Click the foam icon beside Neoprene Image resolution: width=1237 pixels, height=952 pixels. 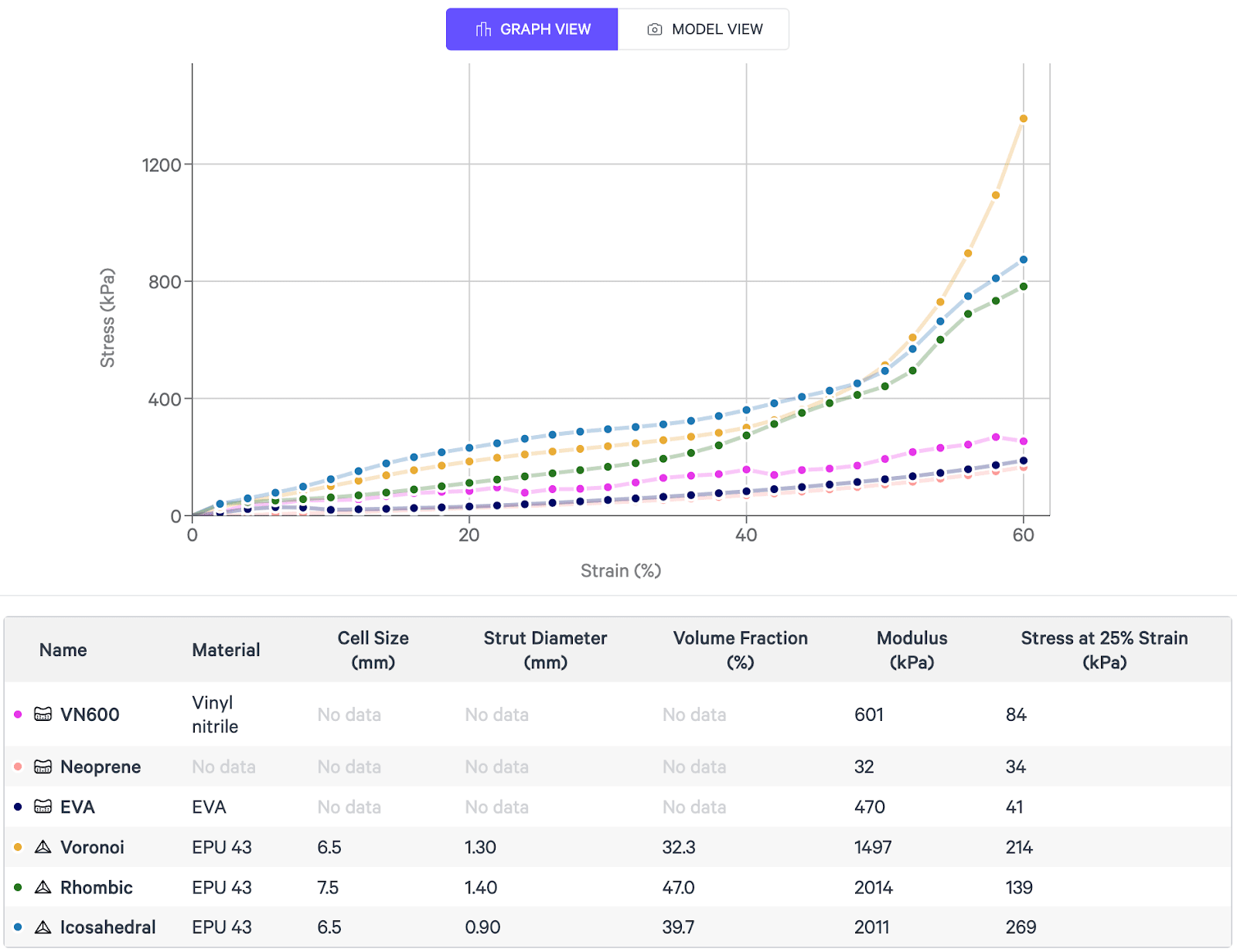tap(43, 767)
